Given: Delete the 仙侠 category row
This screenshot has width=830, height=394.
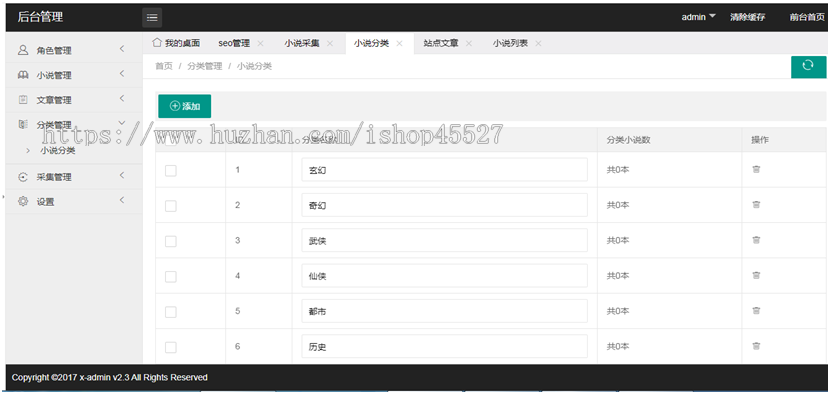Looking at the screenshot, I should click(756, 275).
